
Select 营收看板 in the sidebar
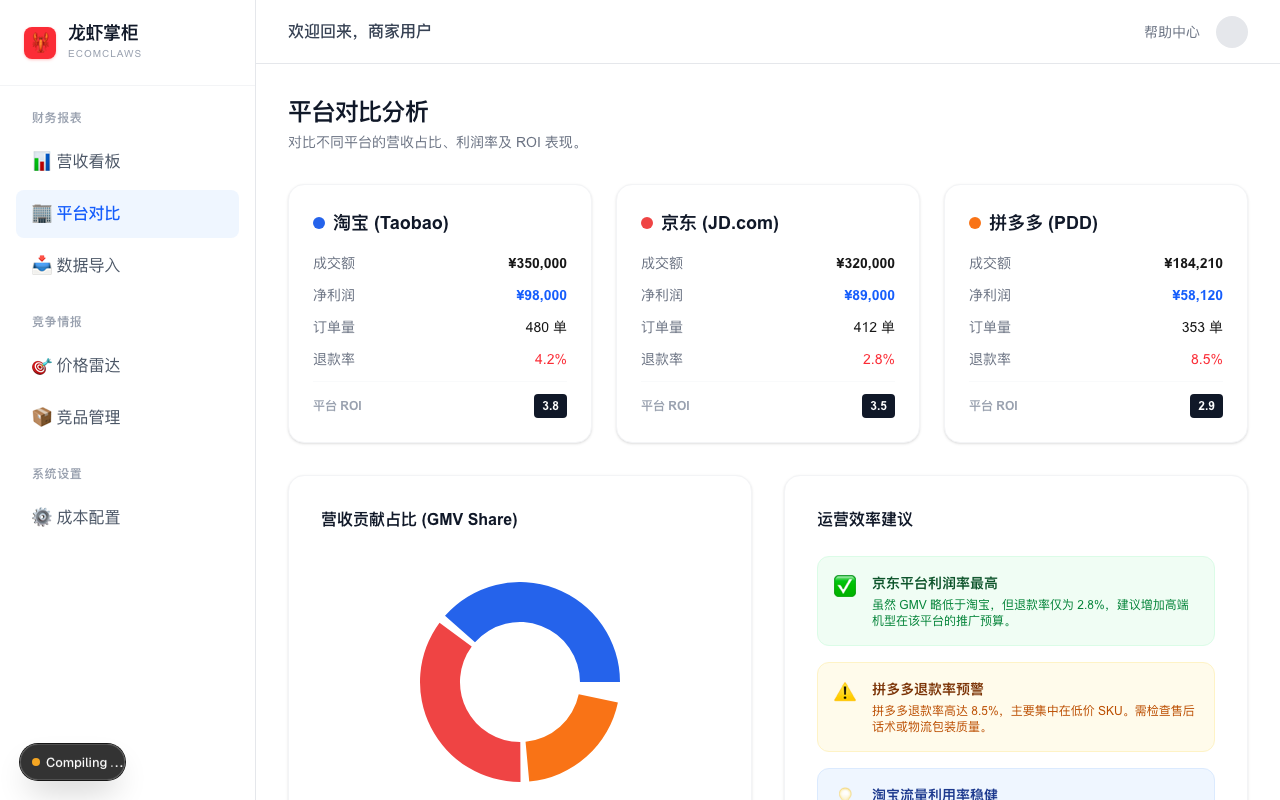pyautogui.click(x=85, y=161)
